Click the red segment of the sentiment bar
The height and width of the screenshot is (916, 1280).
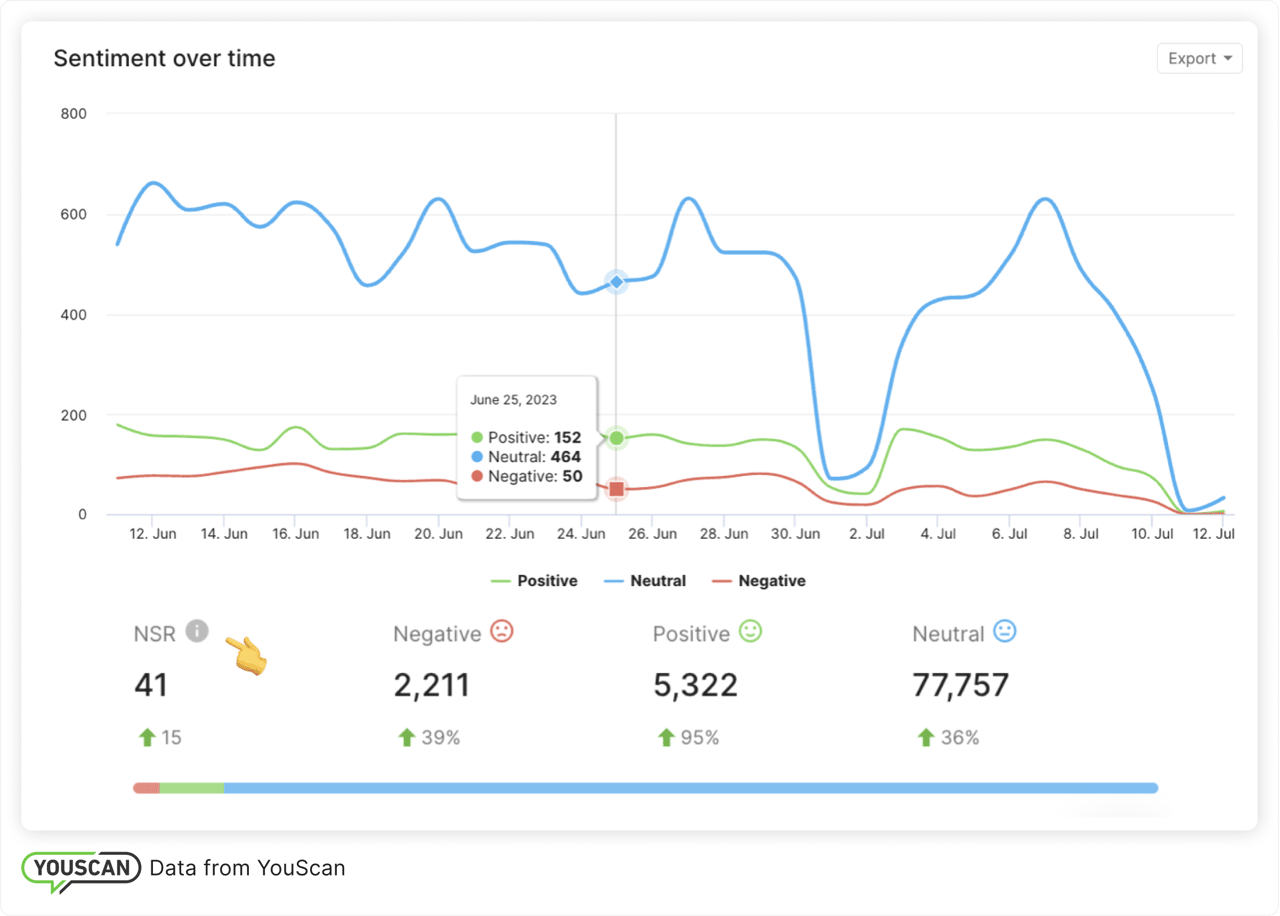pyautogui.click(x=145, y=787)
